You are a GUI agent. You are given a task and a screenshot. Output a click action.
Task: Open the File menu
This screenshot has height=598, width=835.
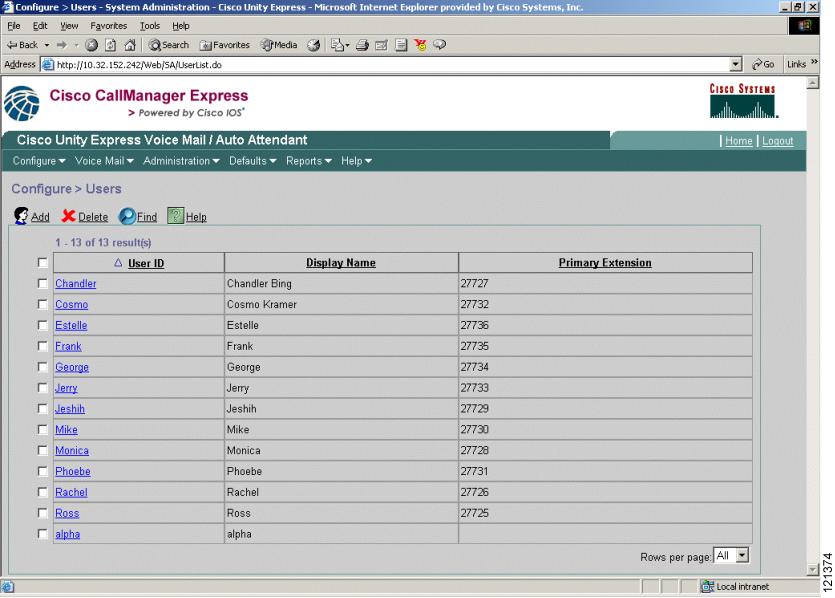[x=14, y=26]
